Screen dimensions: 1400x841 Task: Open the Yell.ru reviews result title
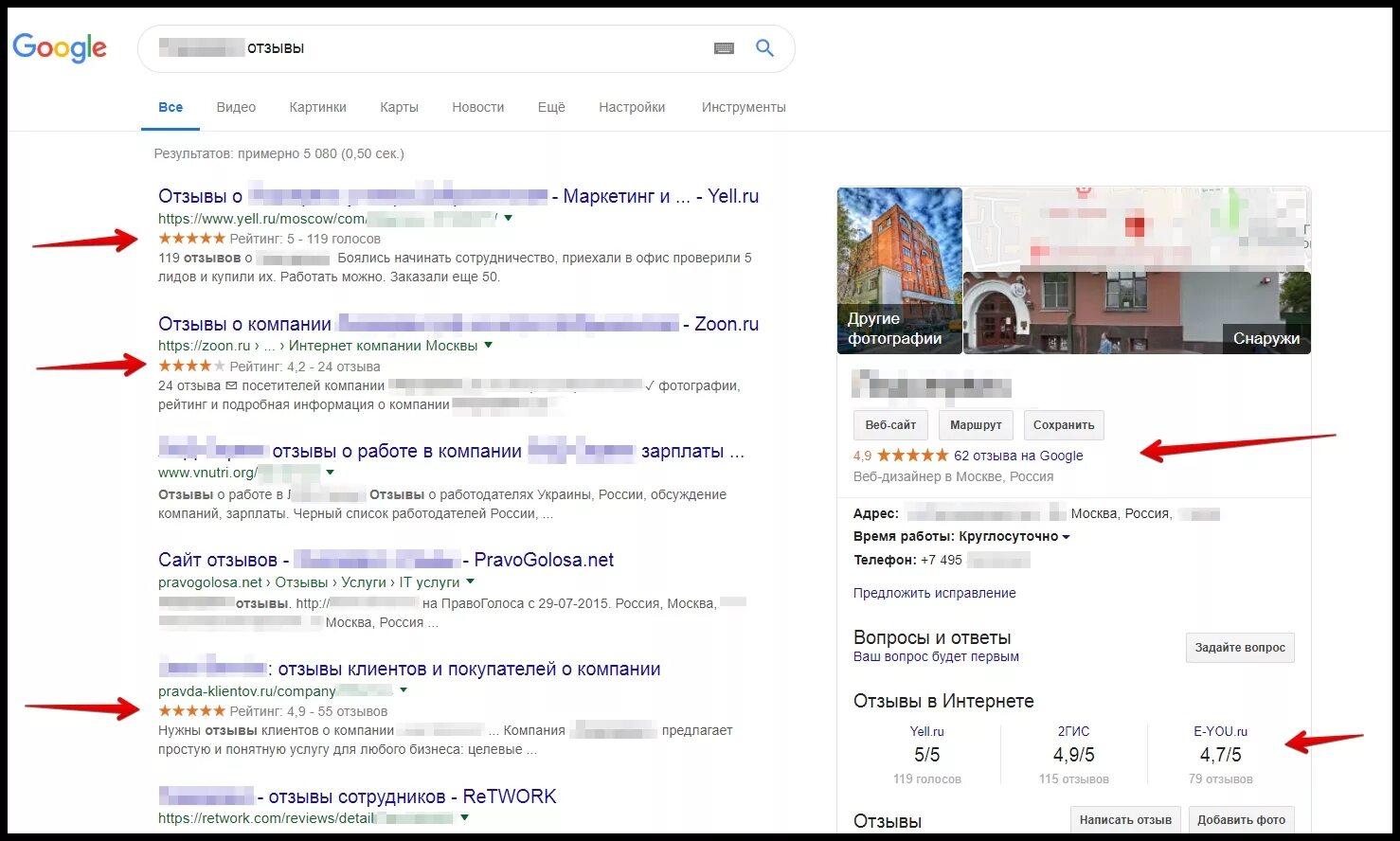[458, 196]
